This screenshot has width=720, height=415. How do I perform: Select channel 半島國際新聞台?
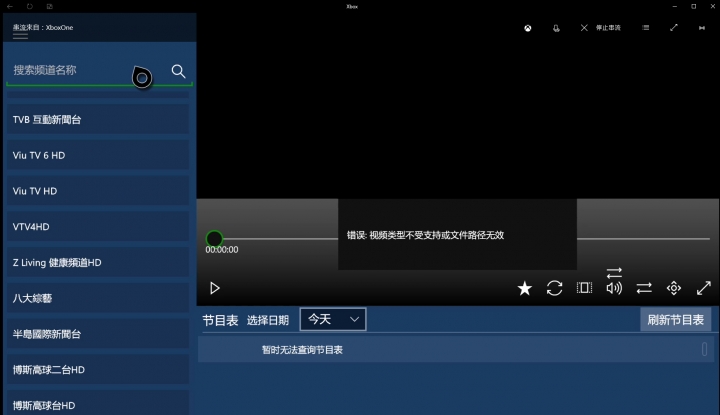click(98, 334)
